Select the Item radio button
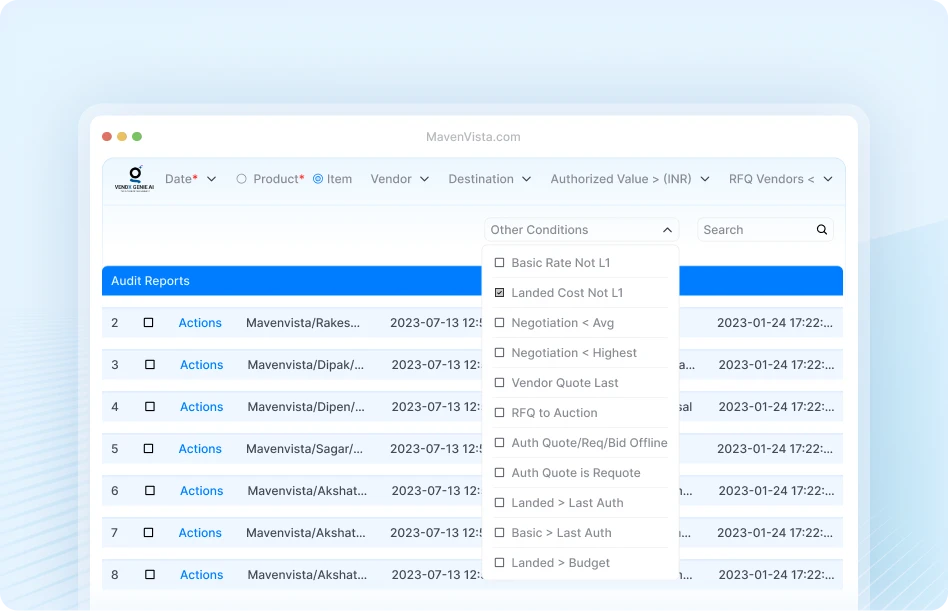The image size is (948, 611). [x=318, y=179]
